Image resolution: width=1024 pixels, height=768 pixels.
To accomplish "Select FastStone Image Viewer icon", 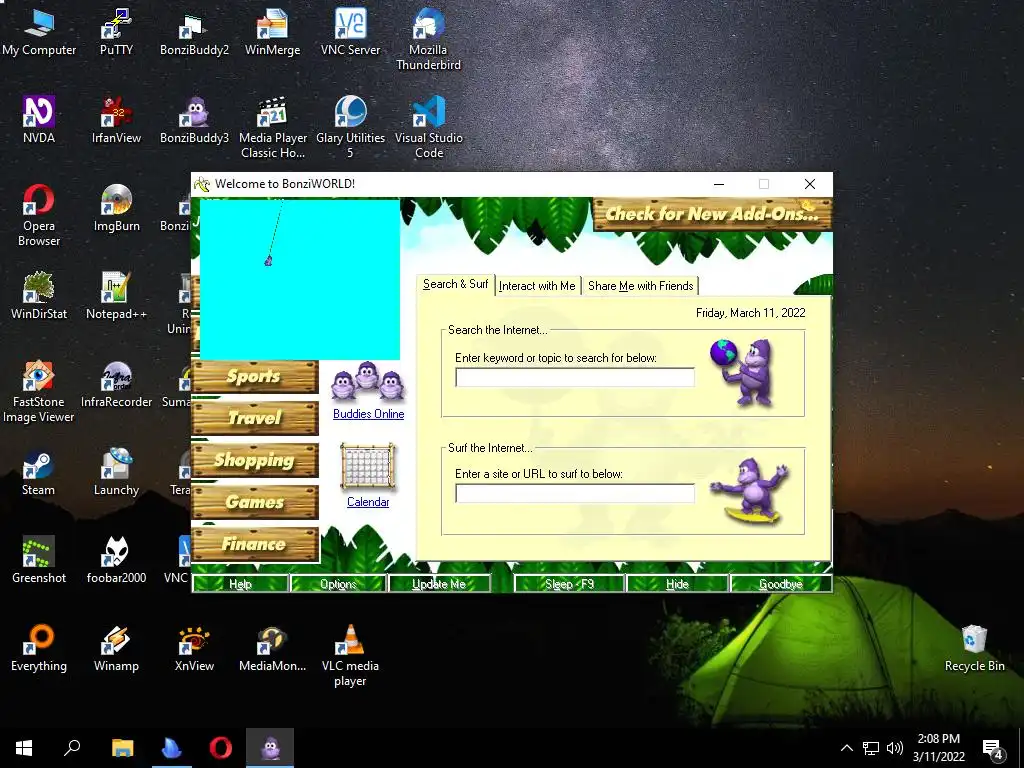I will 39,391.
